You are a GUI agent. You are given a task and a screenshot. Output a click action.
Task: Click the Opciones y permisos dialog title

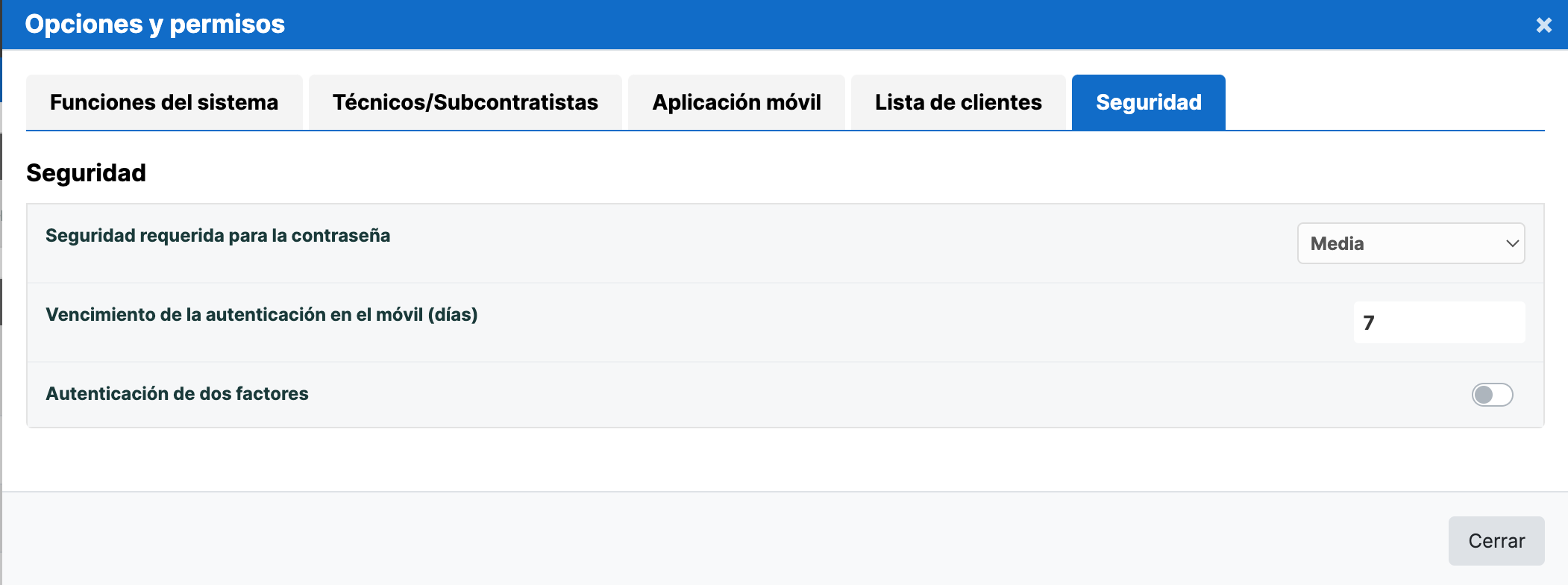[155, 24]
